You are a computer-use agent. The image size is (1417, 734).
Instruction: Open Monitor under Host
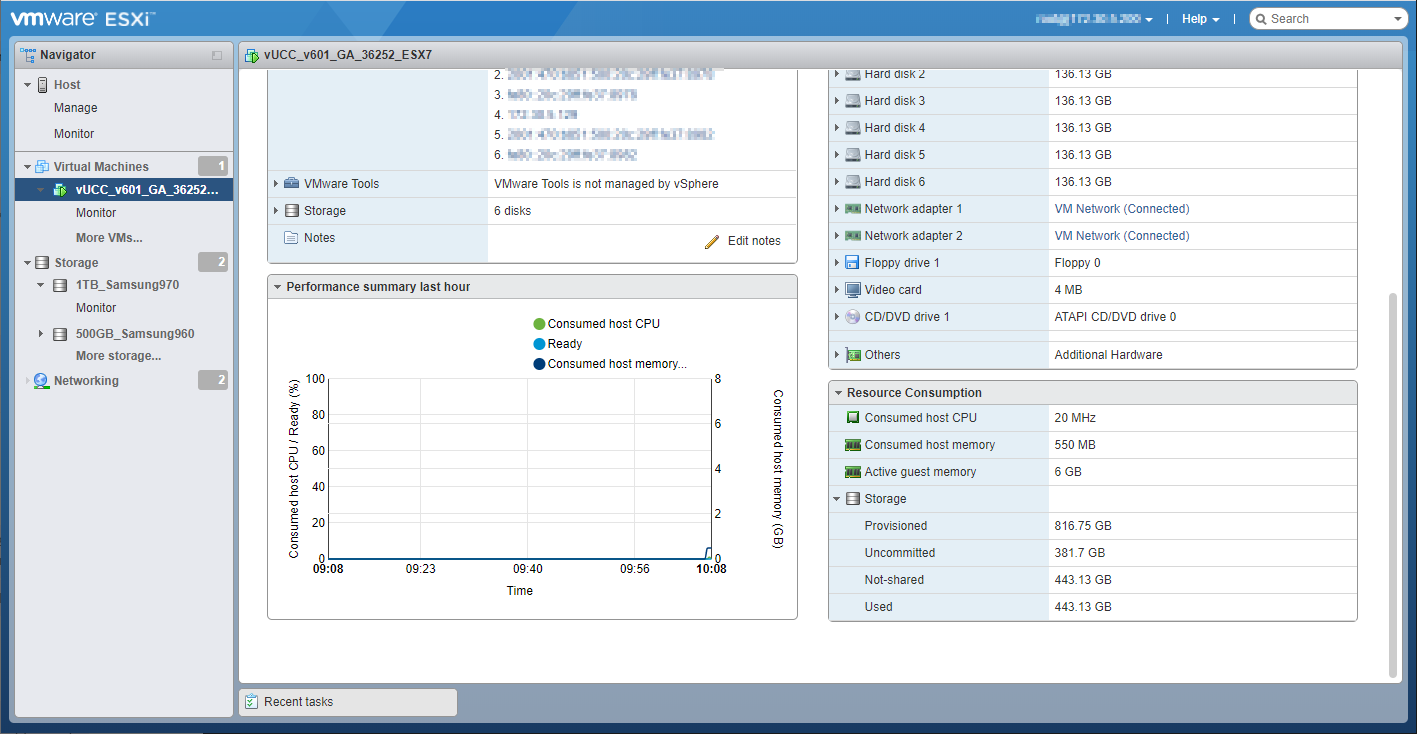click(x=74, y=134)
